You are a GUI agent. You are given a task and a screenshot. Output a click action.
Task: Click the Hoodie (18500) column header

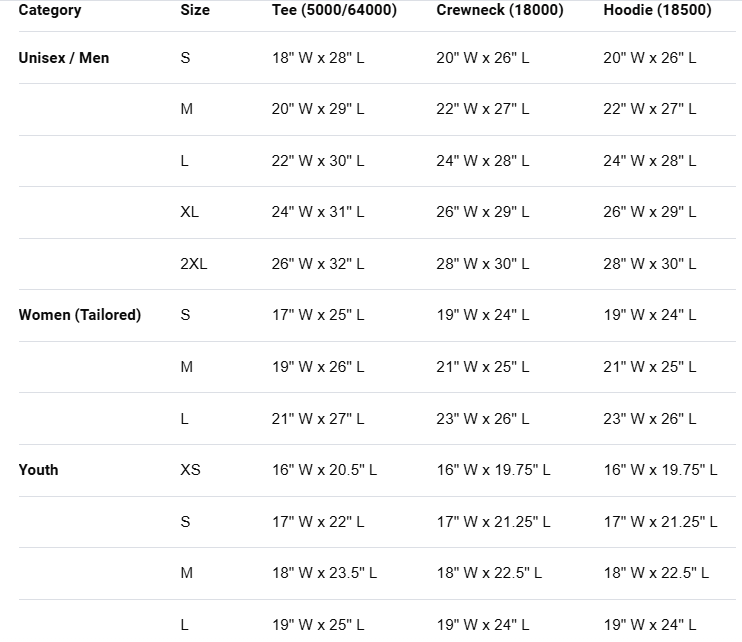pos(657,10)
